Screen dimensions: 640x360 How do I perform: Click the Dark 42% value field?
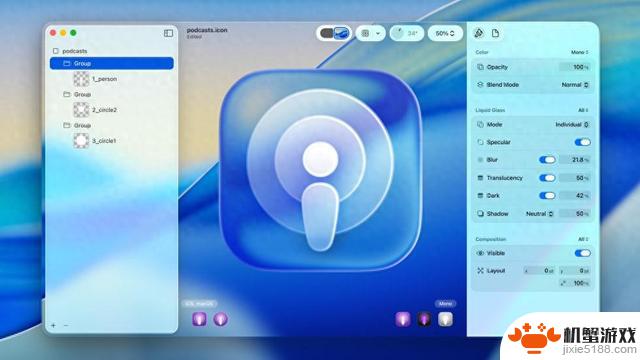(x=575, y=196)
